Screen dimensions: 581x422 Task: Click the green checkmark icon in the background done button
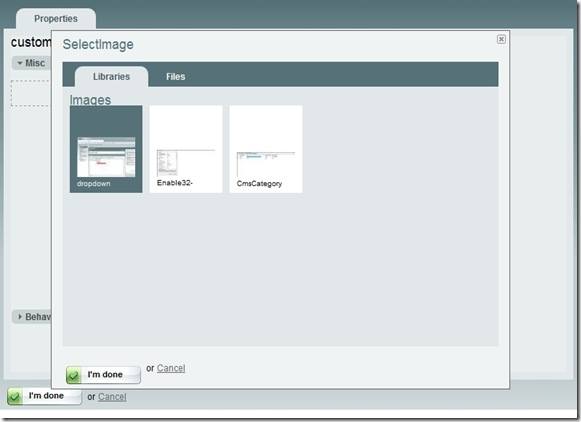(15, 396)
